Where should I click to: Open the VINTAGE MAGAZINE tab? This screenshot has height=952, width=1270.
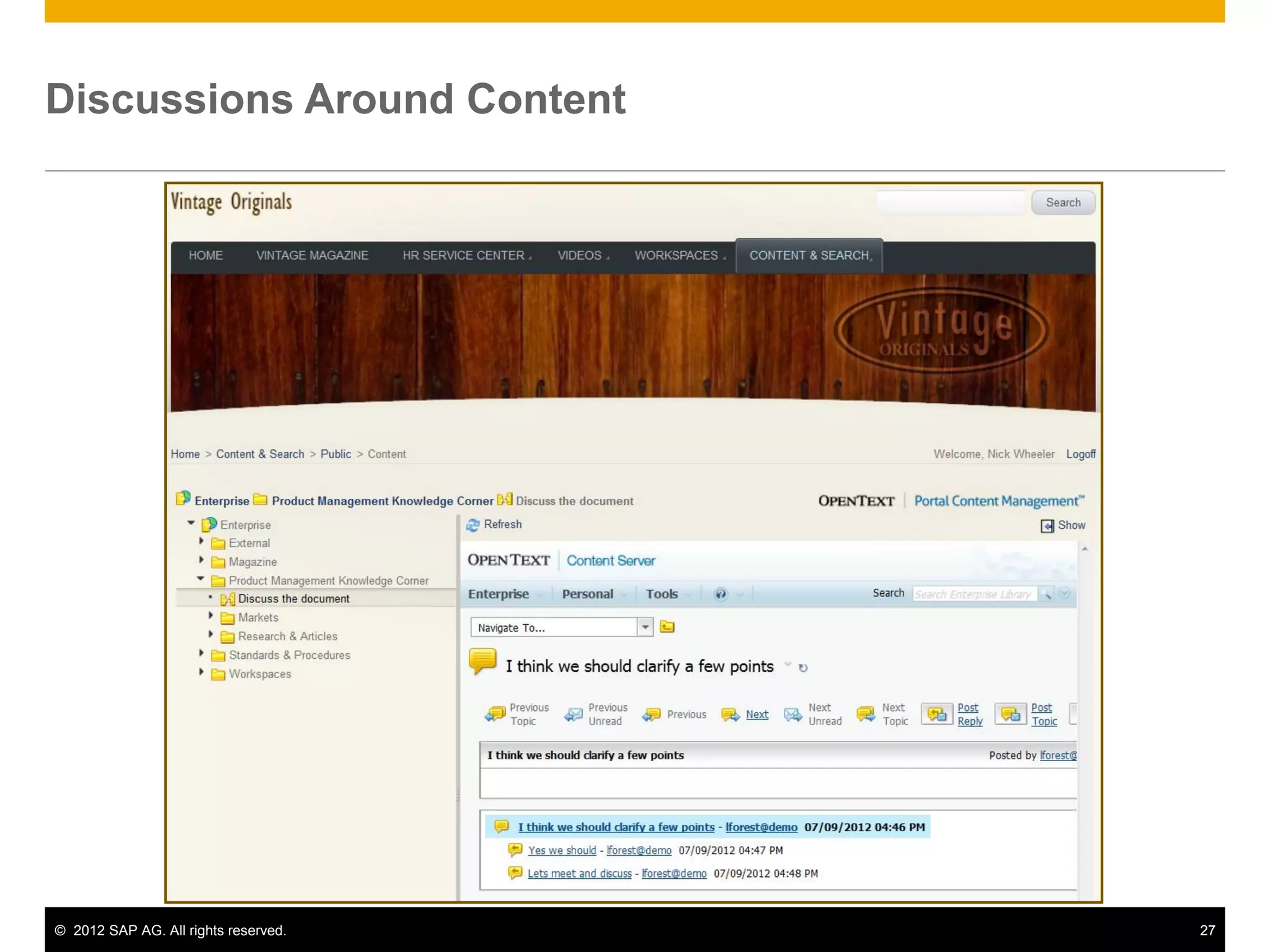click(x=313, y=256)
